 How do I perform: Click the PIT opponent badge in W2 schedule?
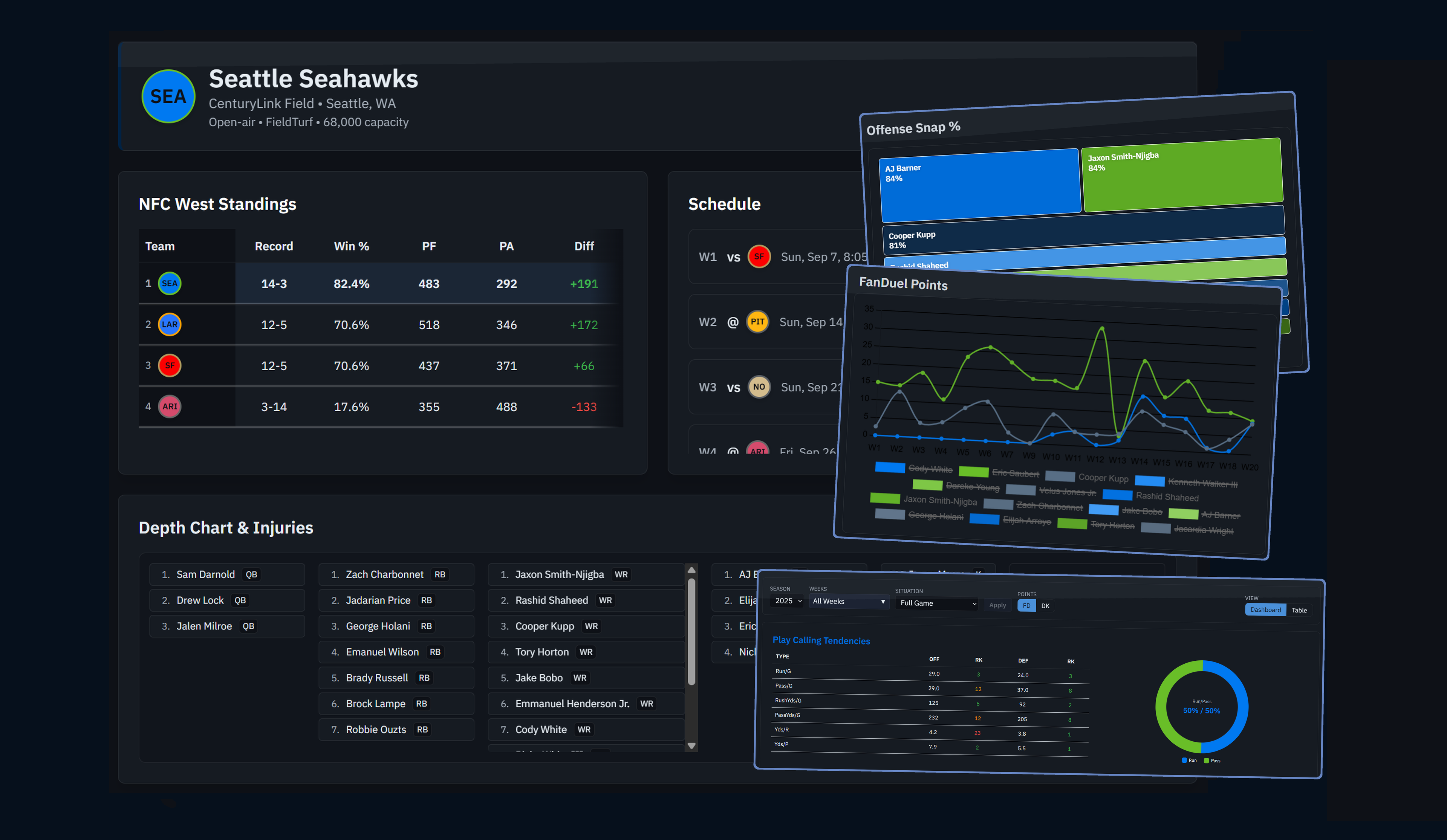(x=757, y=322)
